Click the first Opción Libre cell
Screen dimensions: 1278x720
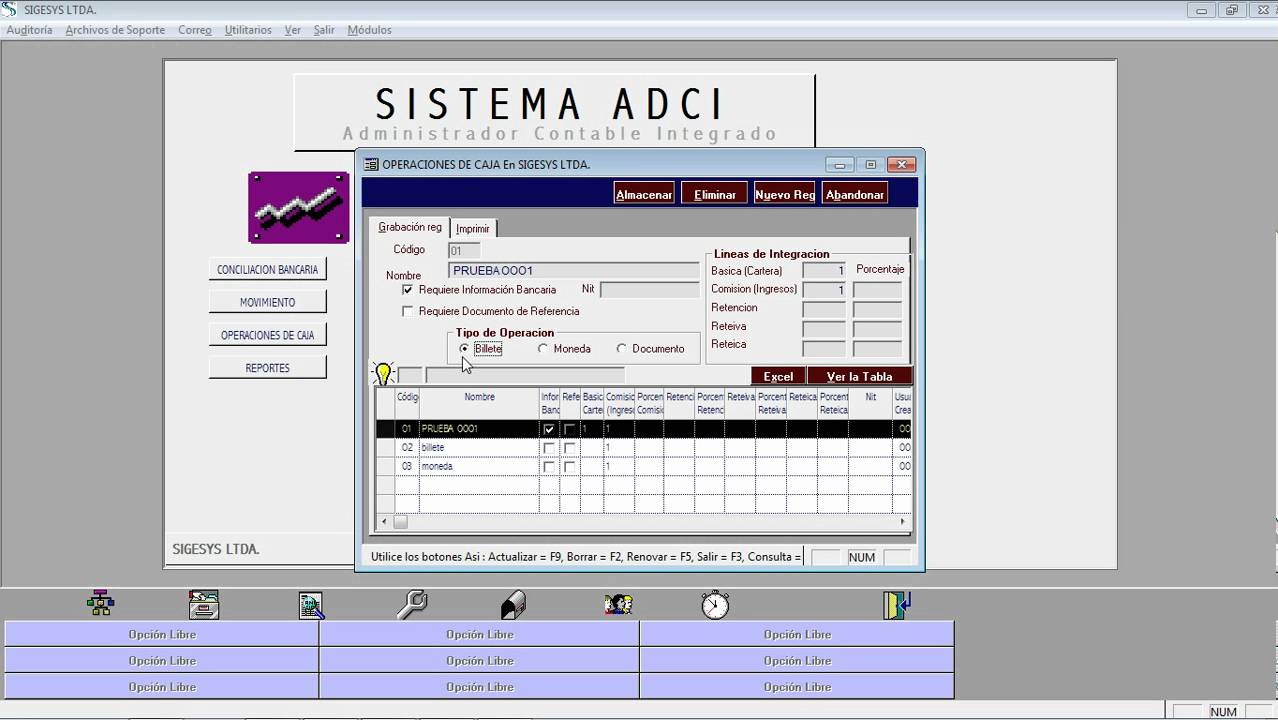162,634
